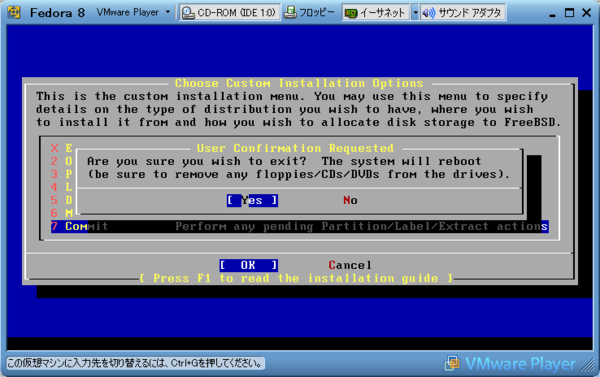The width and height of the screenshot is (600, 377).
Task: Select menu entry number 6
Action: click(x=61, y=213)
